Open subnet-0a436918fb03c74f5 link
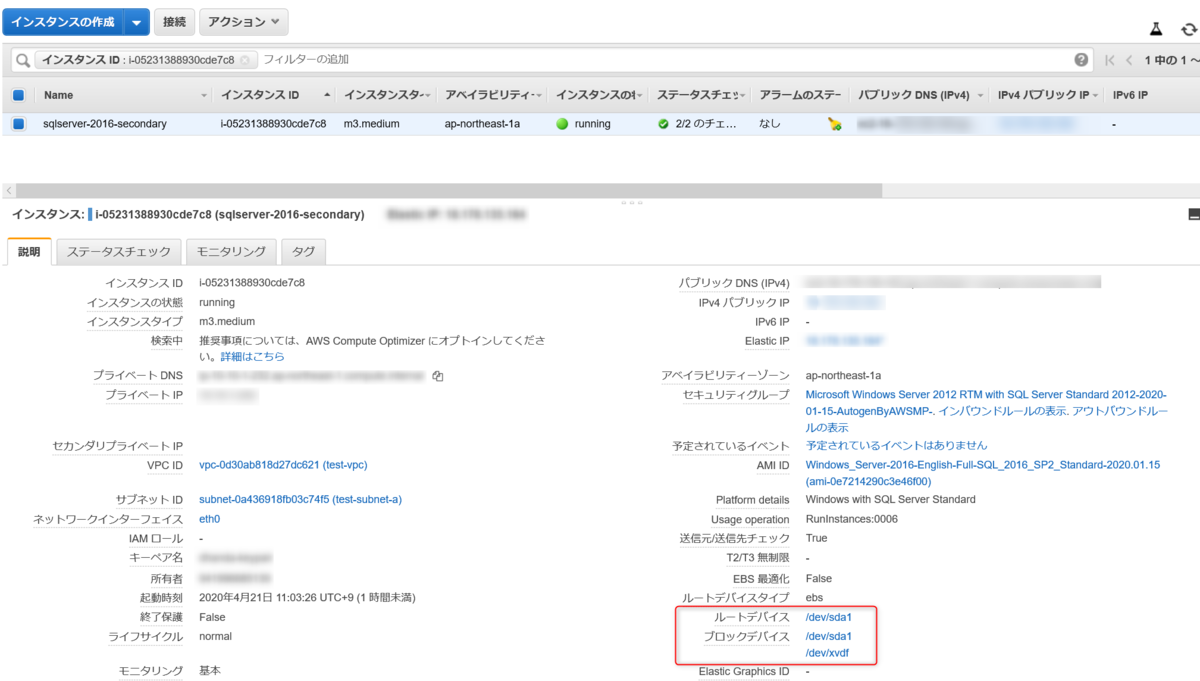 pos(300,499)
